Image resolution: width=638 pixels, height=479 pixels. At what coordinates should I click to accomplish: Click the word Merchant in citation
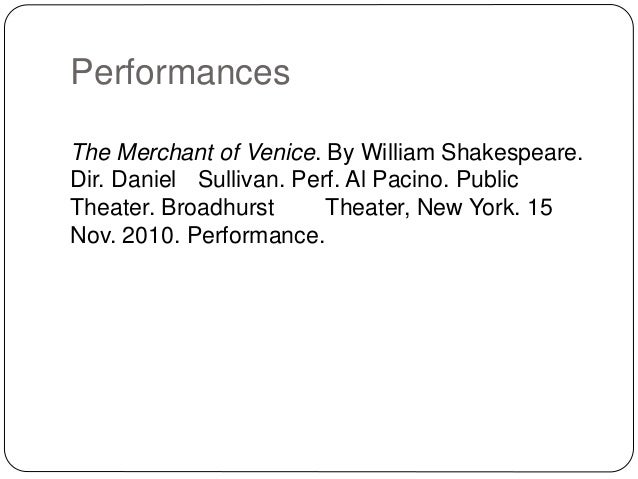168,153
